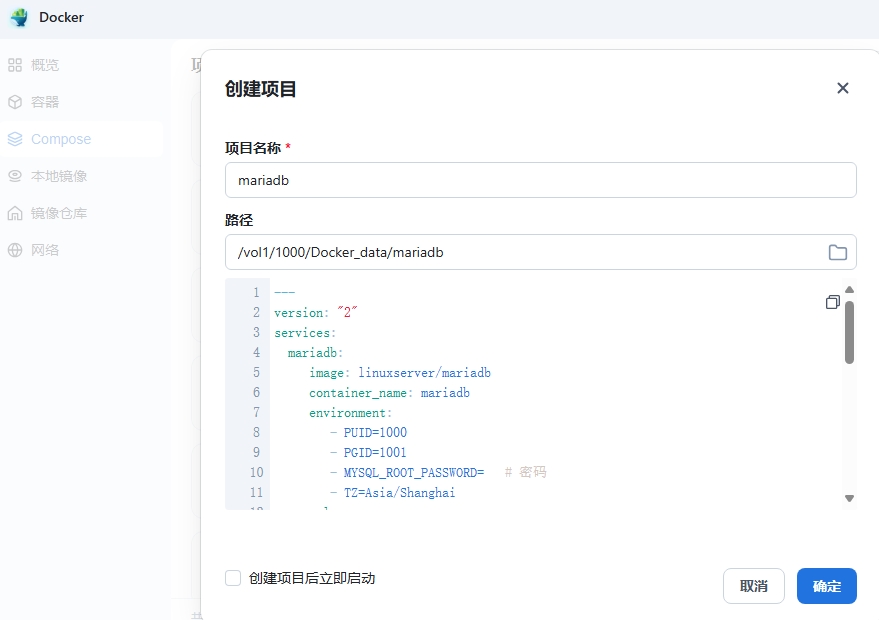
Task: Close the 创建项目 dialog
Action: click(x=843, y=88)
